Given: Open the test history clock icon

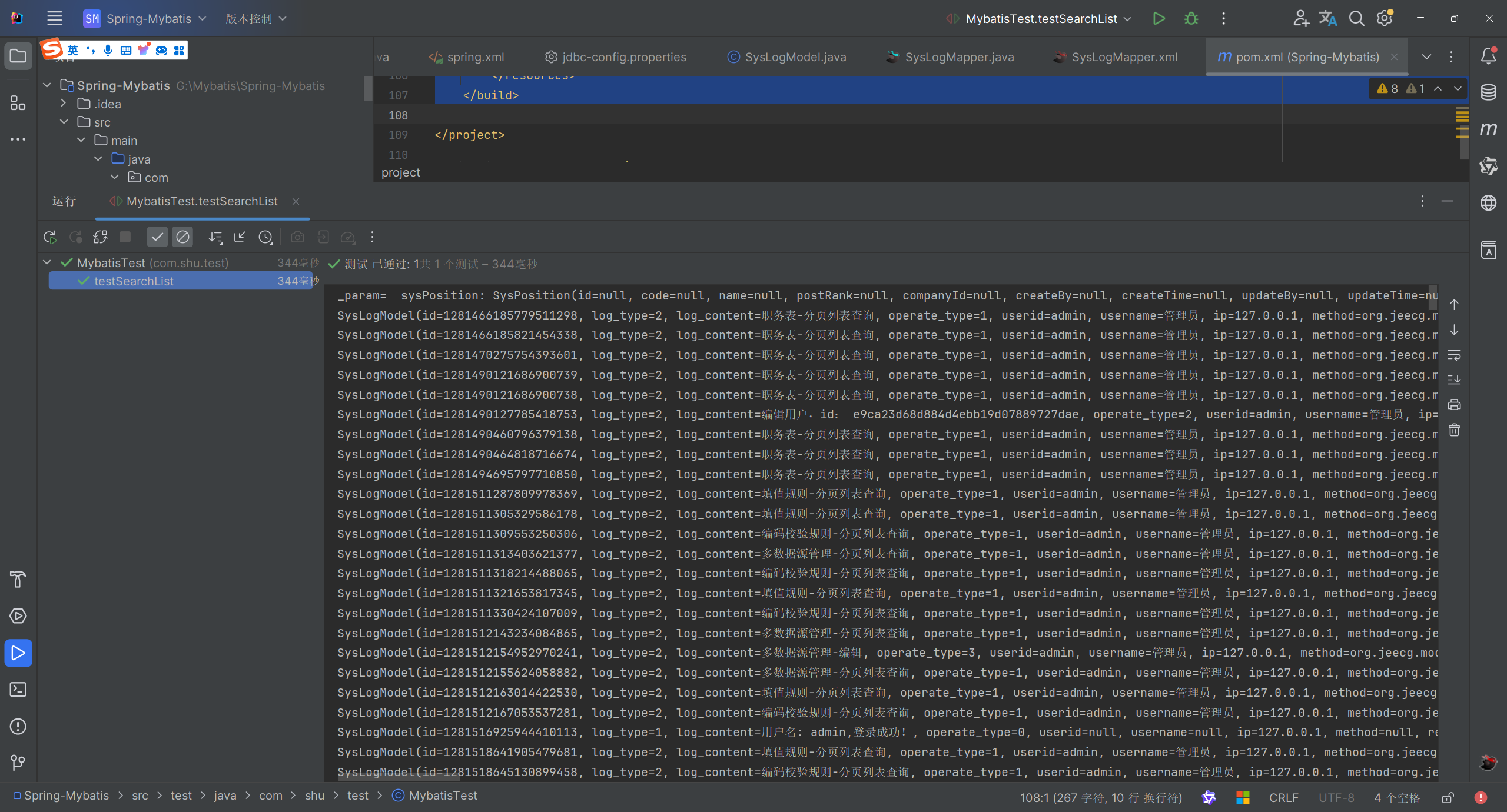Looking at the screenshot, I should pyautogui.click(x=265, y=237).
